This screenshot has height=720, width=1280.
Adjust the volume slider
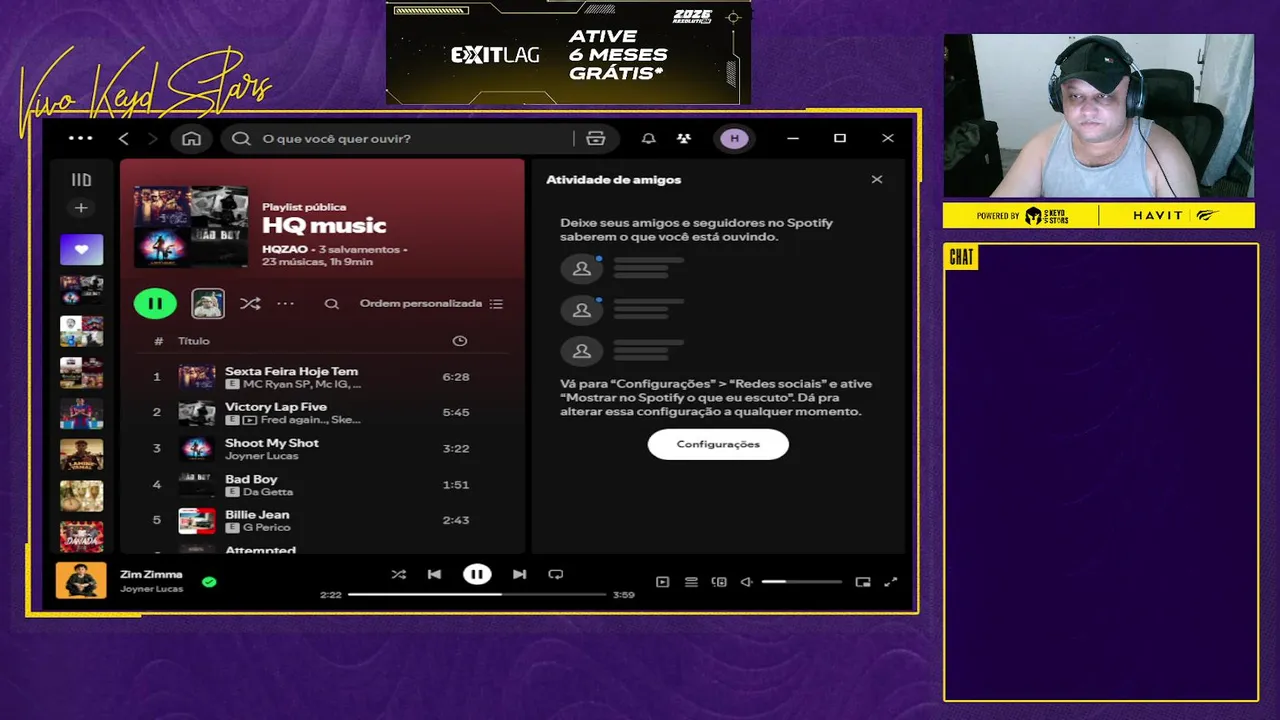(802, 582)
